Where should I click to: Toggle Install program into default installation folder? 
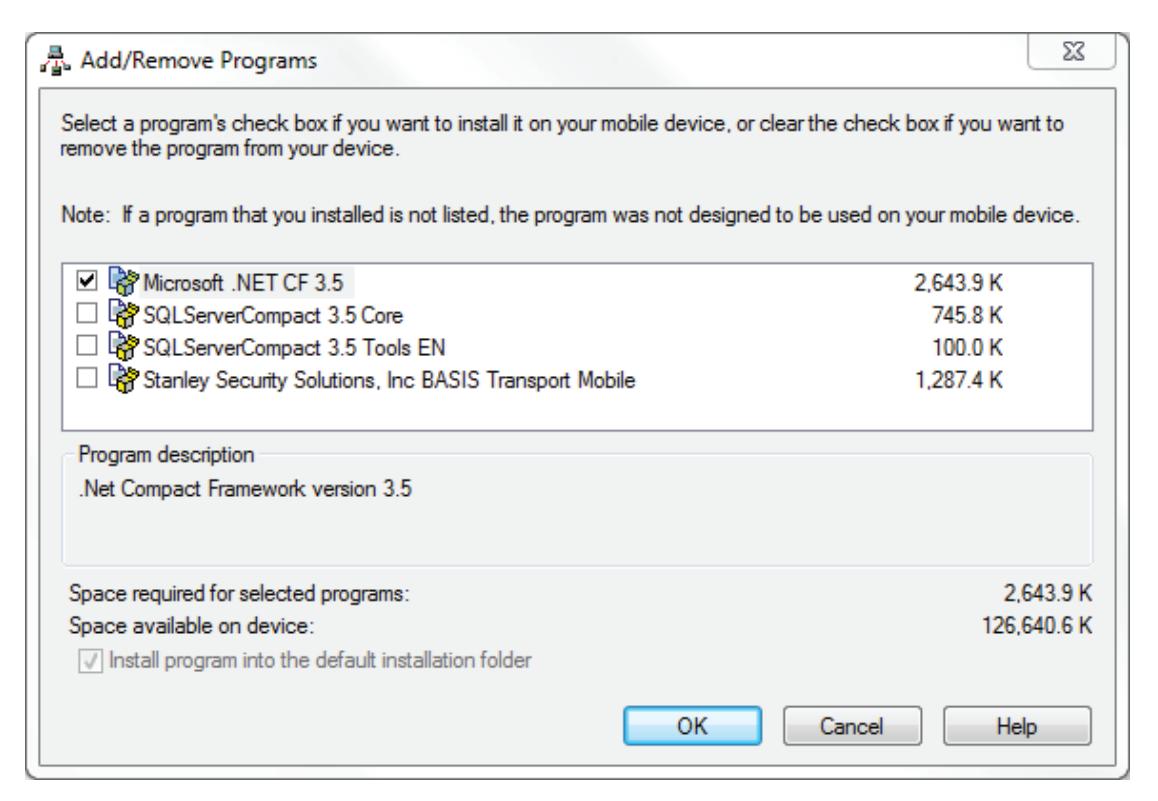[x=90, y=661]
